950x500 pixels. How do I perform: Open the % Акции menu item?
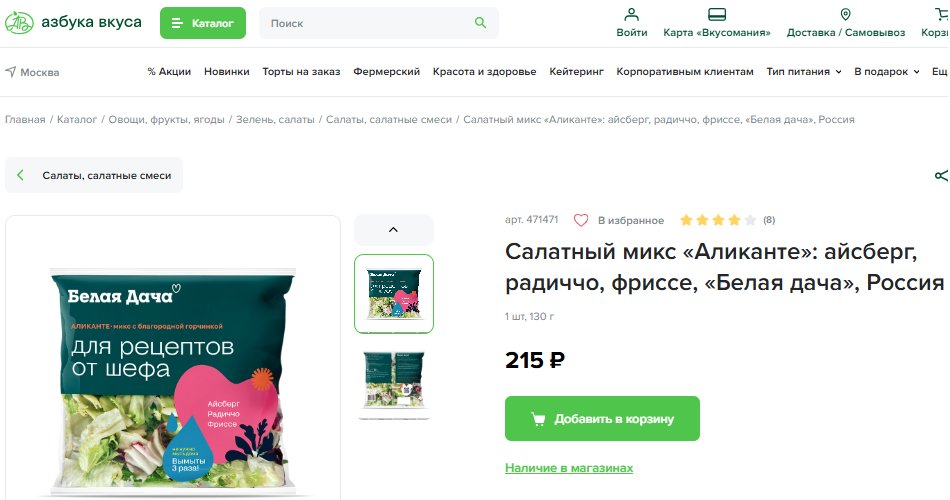click(x=169, y=72)
